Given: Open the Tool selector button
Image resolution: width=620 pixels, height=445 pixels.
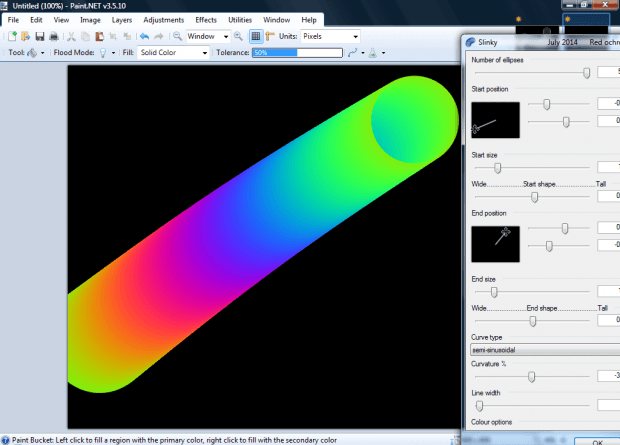Looking at the screenshot, I should pyautogui.click(x=34, y=52).
